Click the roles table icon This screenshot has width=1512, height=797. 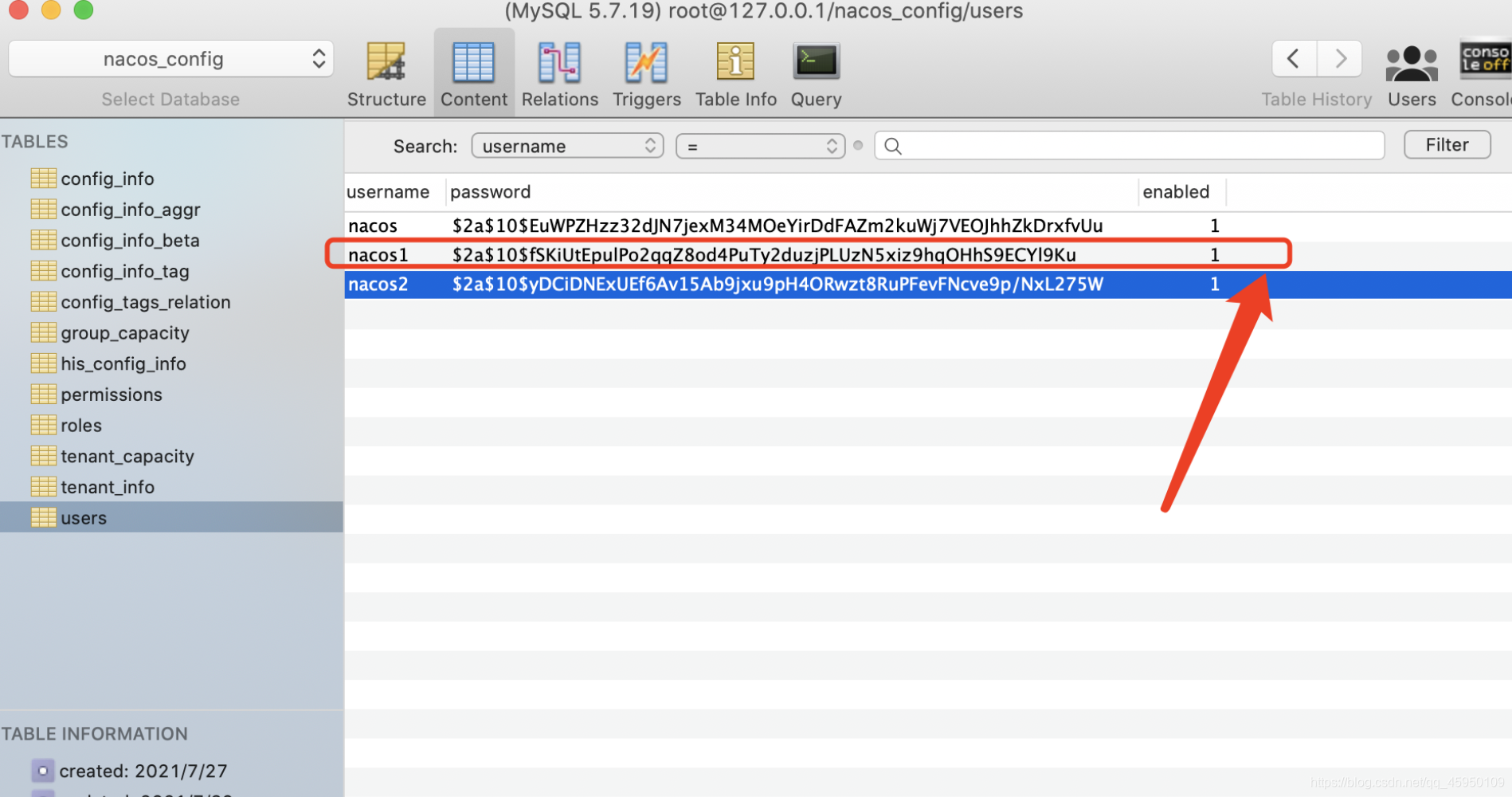pos(43,425)
